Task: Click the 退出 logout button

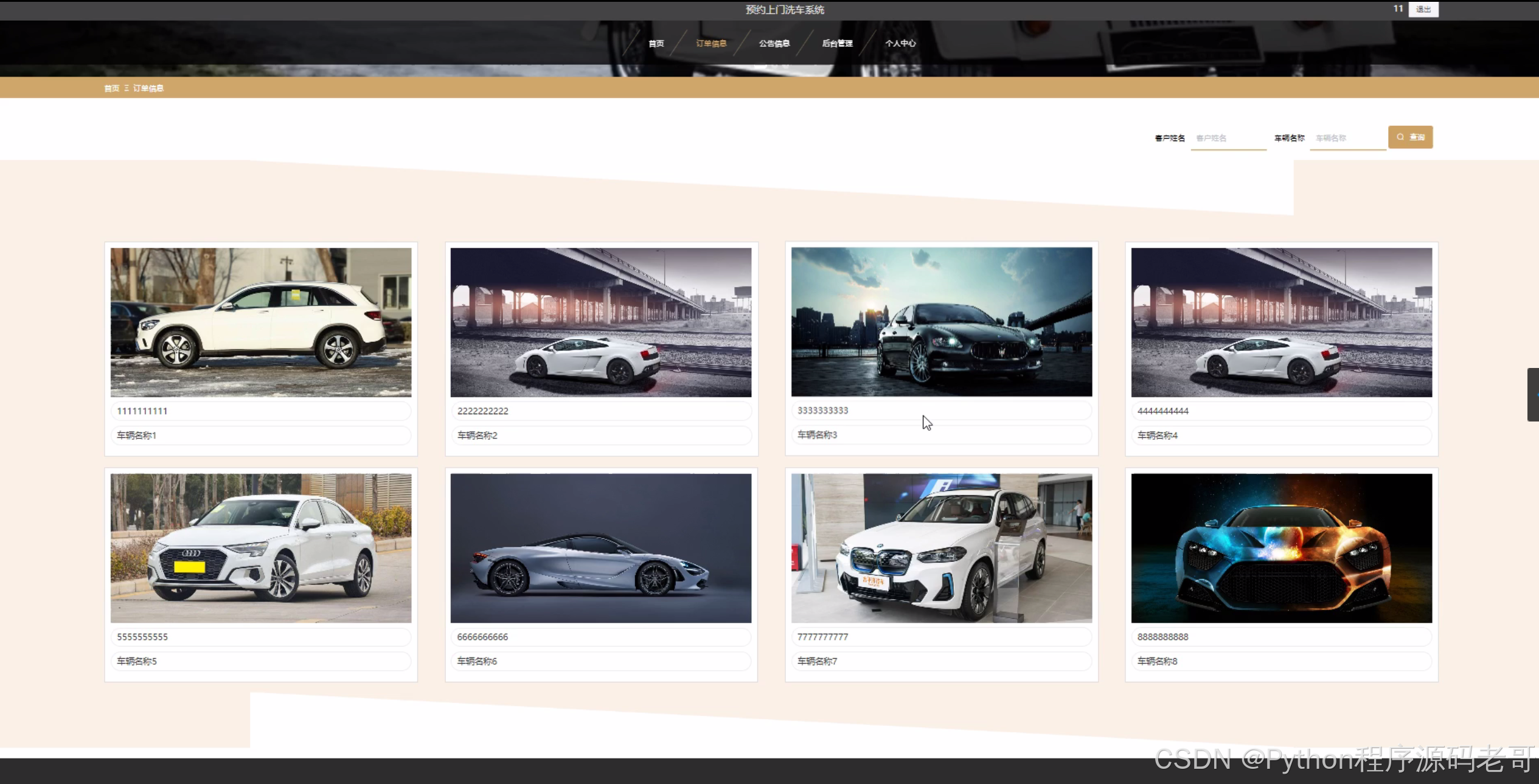Action: pyautogui.click(x=1423, y=9)
